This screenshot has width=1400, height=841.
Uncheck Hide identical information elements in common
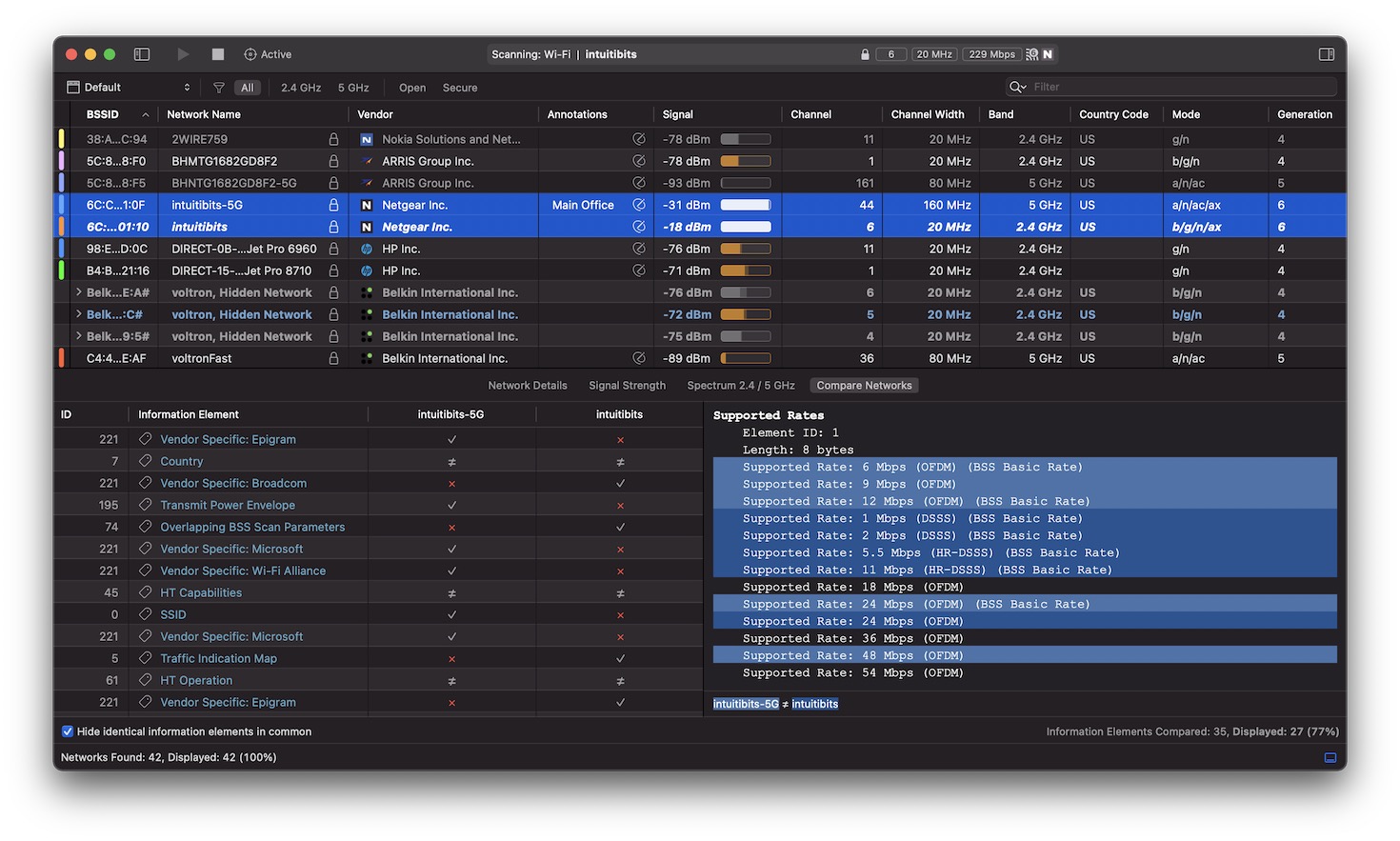click(x=68, y=731)
